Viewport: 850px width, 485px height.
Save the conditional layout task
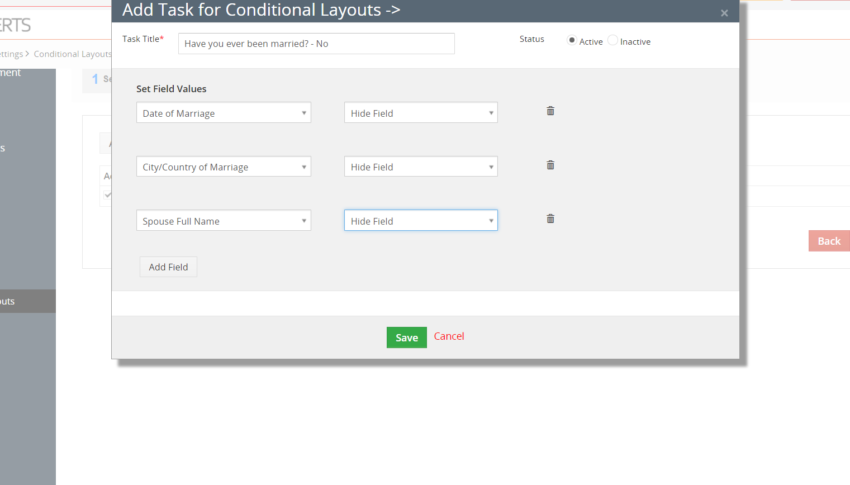coord(407,337)
